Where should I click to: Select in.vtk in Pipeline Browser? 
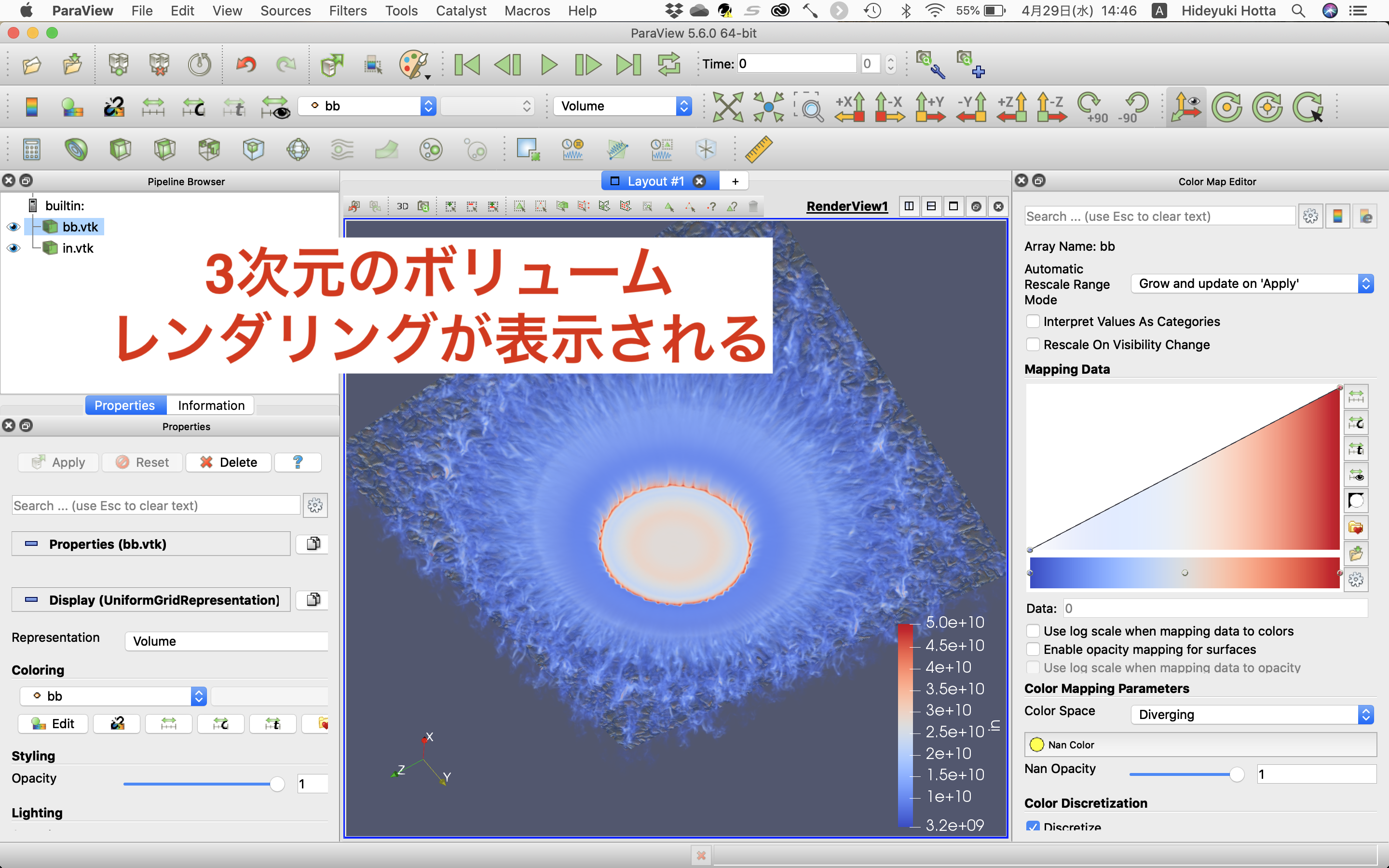78,248
